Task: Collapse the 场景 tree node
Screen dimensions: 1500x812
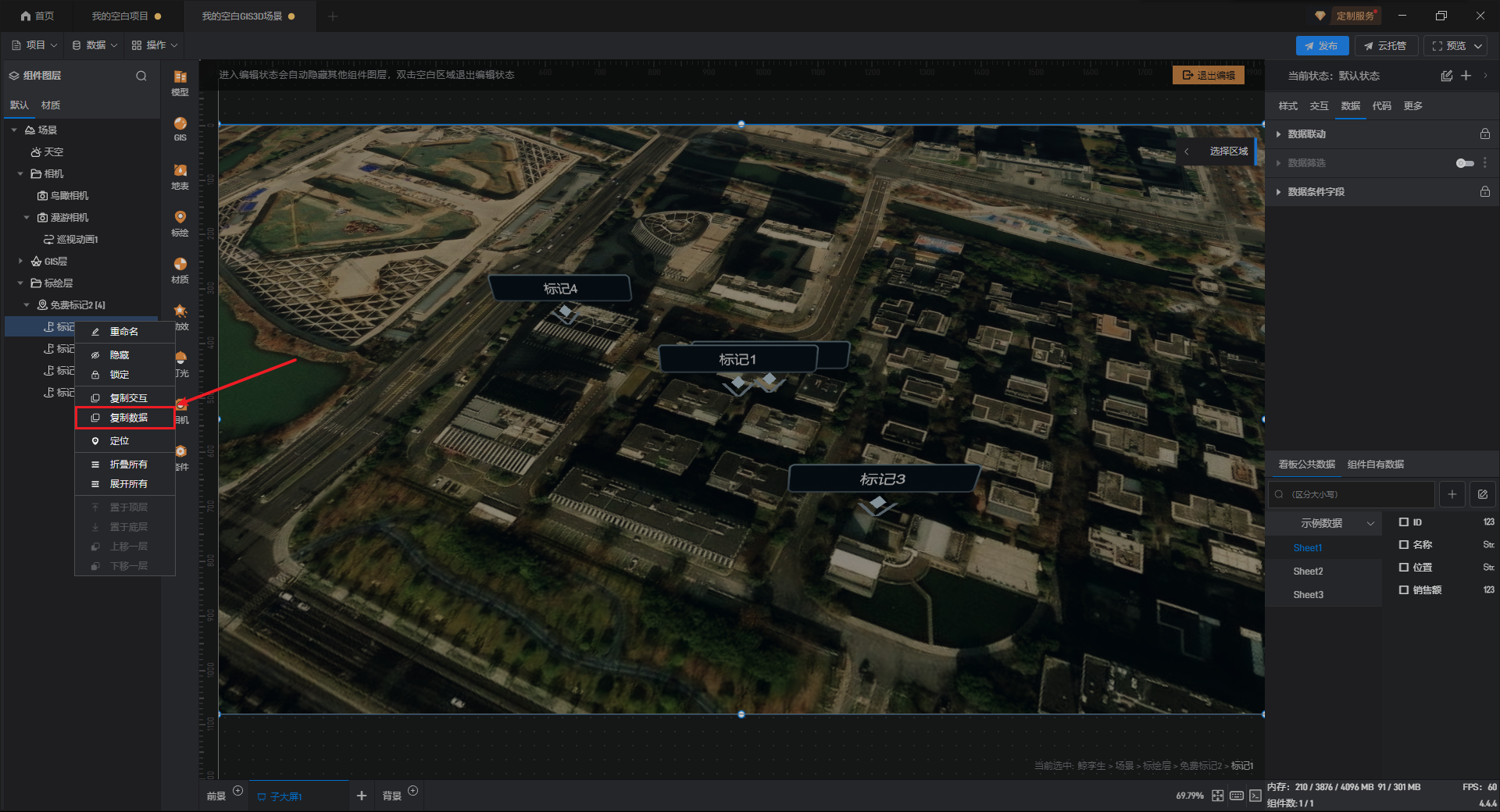Action: click(x=14, y=130)
